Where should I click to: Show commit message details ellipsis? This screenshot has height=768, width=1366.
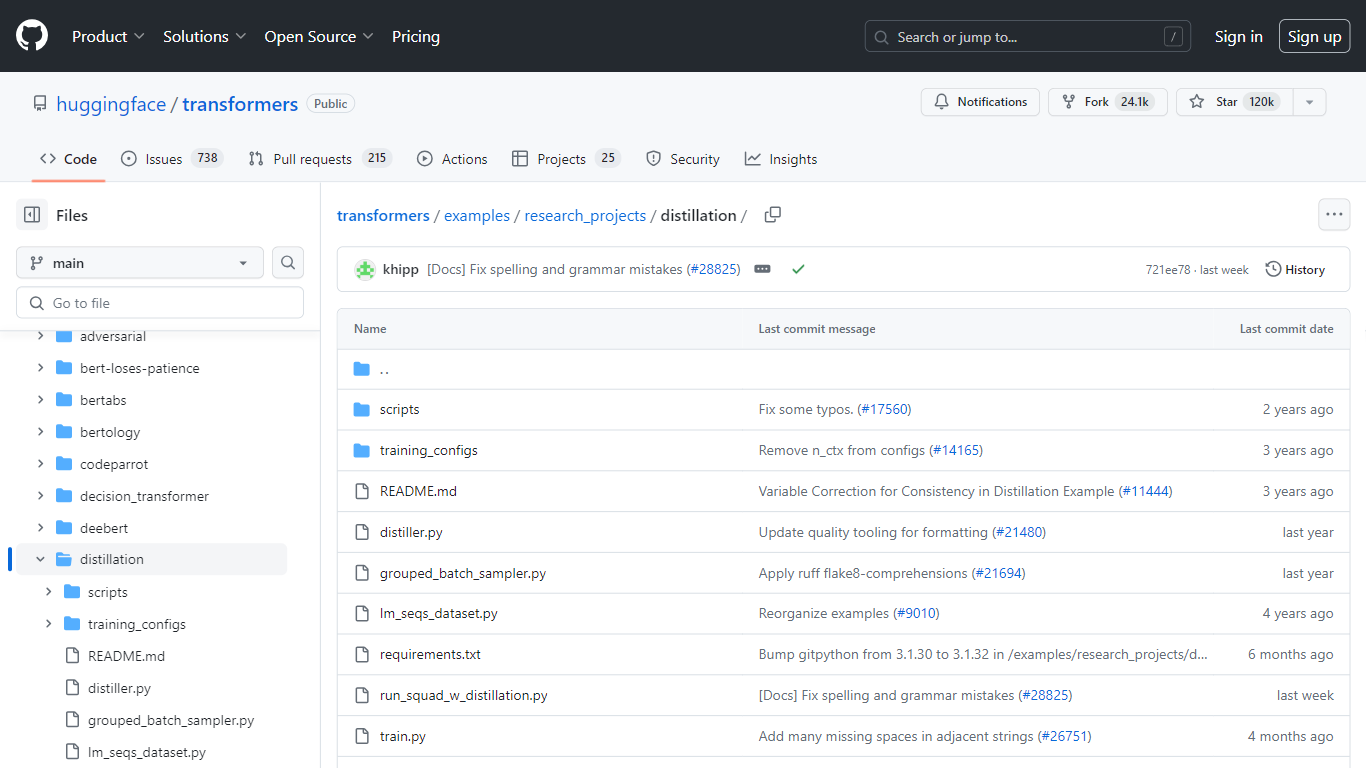click(x=762, y=269)
